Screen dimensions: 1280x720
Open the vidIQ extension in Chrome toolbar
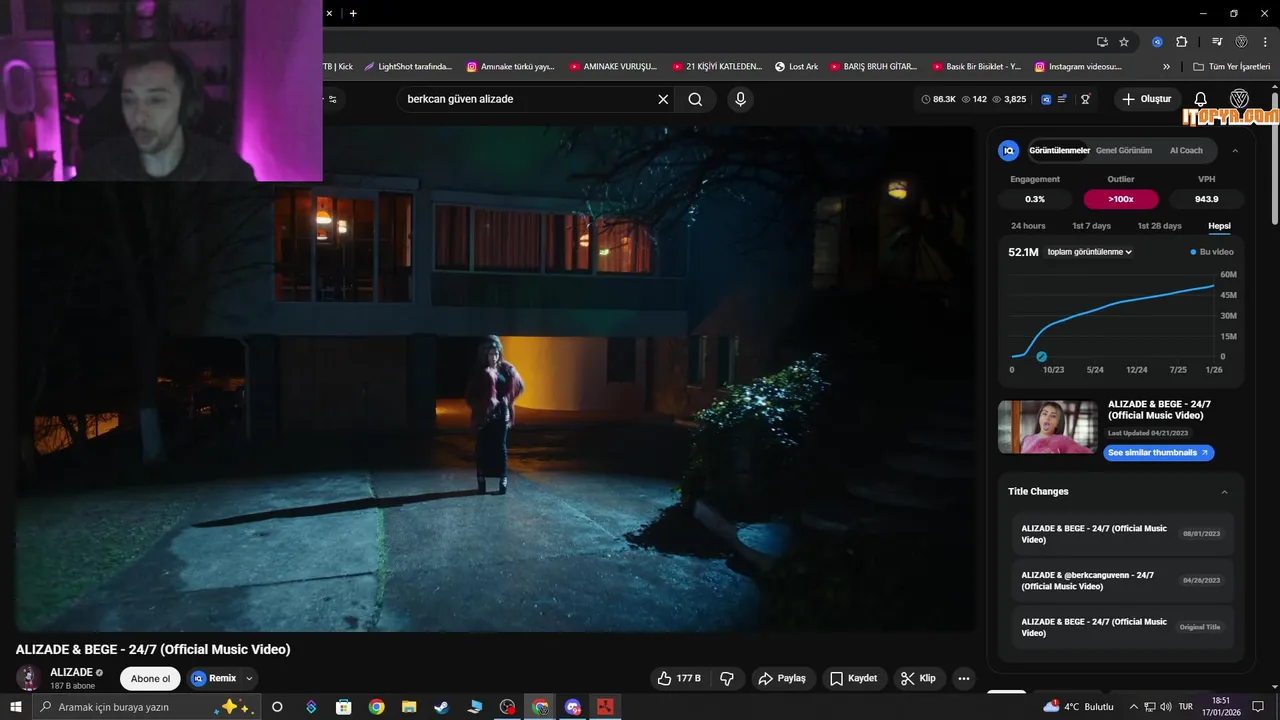tap(1157, 42)
